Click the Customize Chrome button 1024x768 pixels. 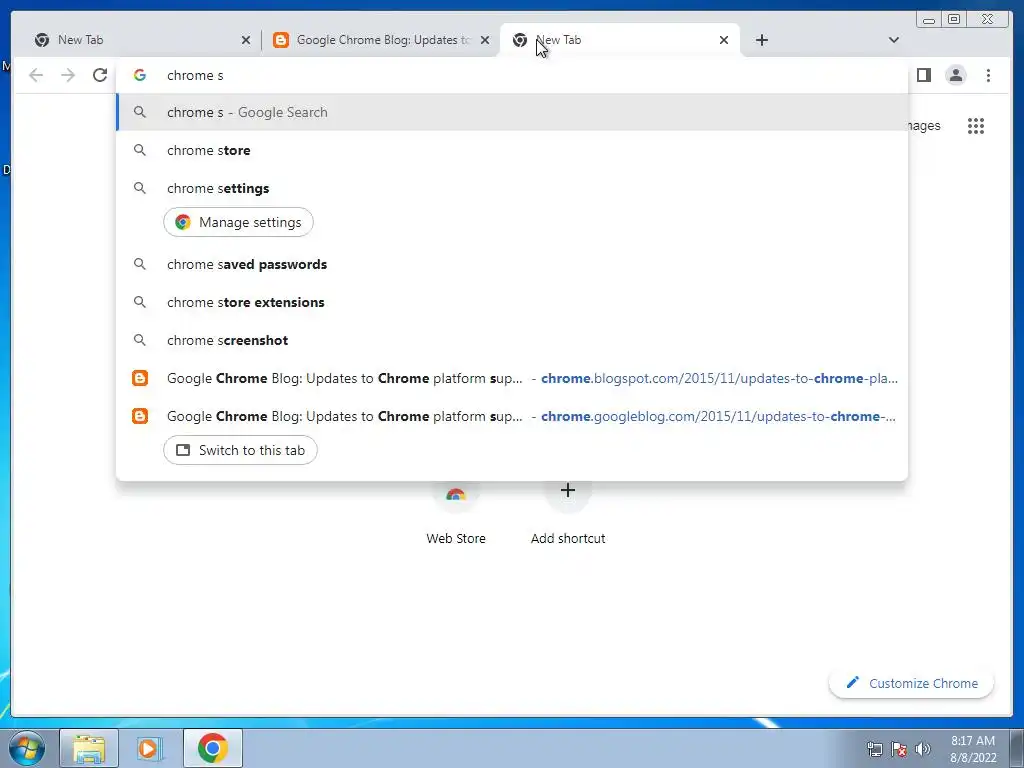912,683
